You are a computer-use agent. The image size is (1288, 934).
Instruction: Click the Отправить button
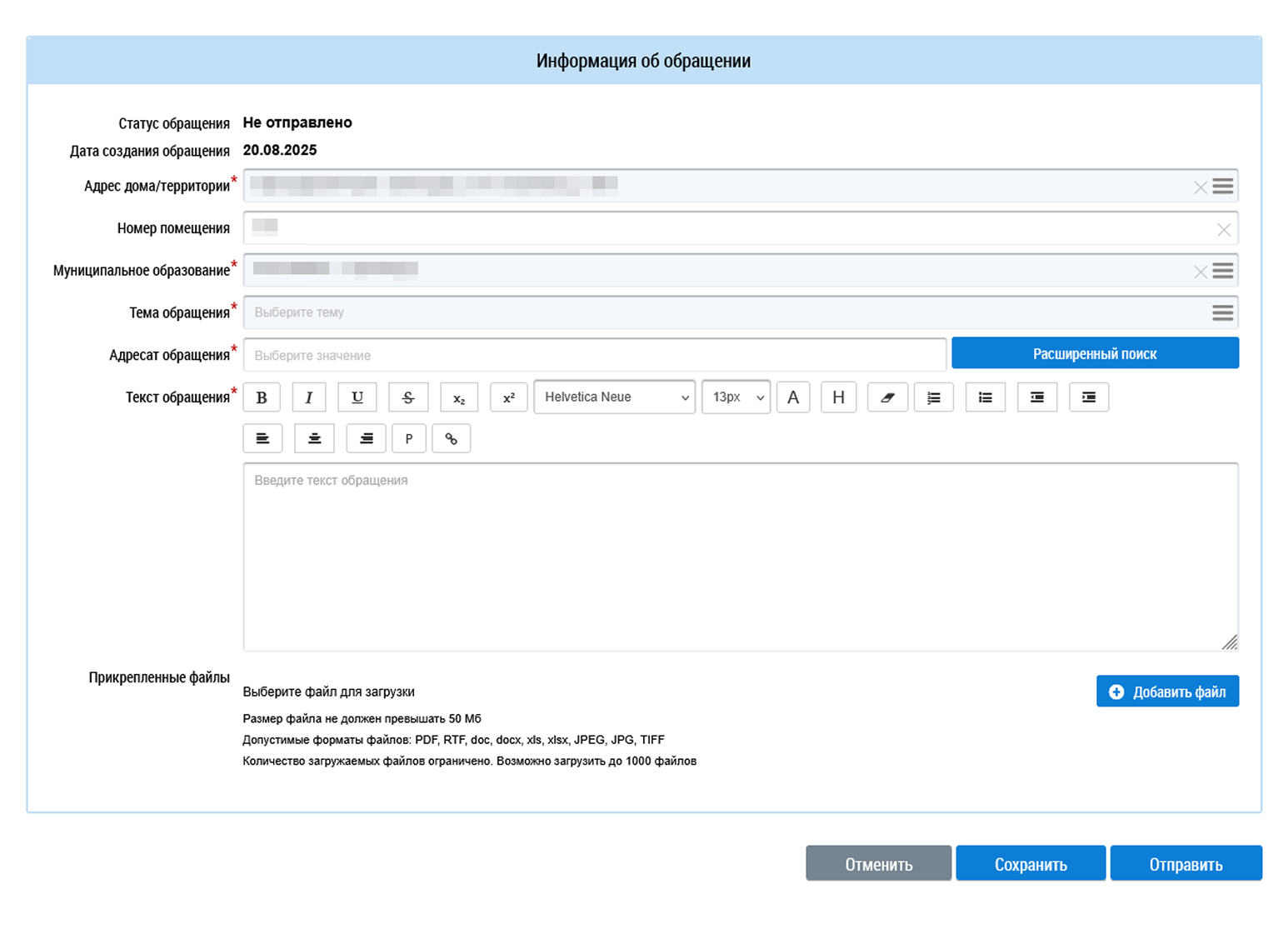[1186, 864]
